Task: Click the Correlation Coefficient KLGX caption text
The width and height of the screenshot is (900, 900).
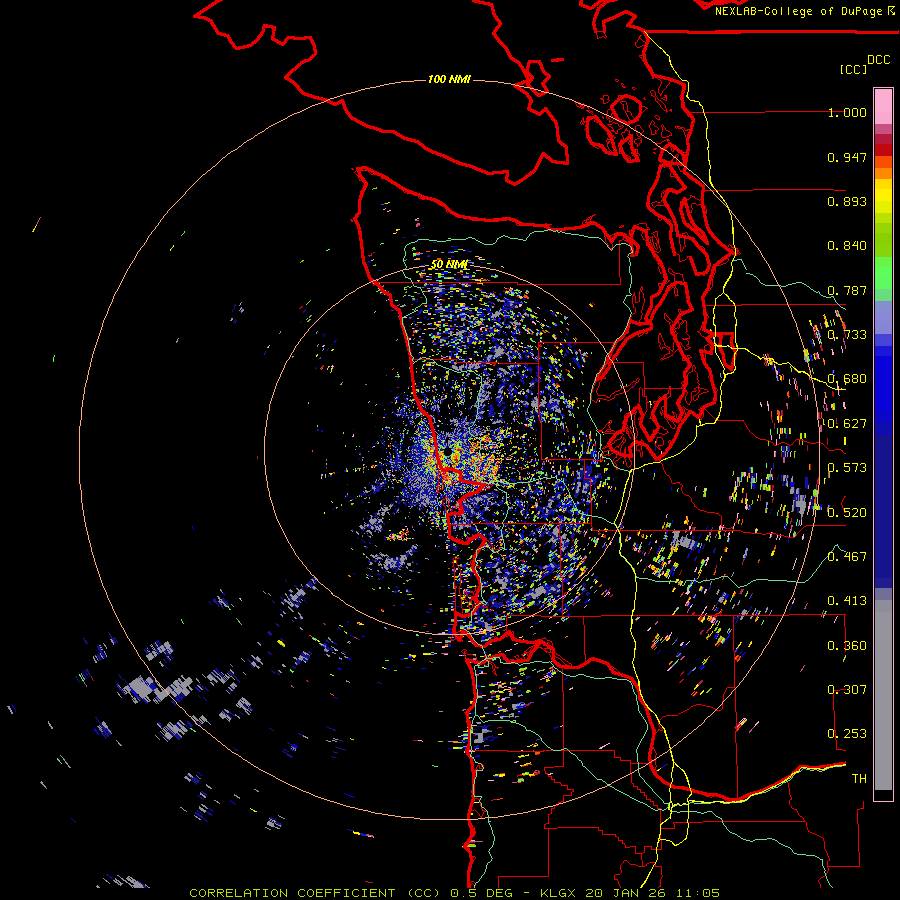Action: click(x=454, y=893)
